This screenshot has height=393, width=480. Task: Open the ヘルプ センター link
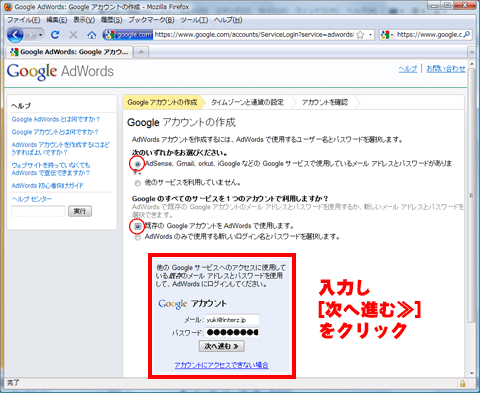point(32,199)
